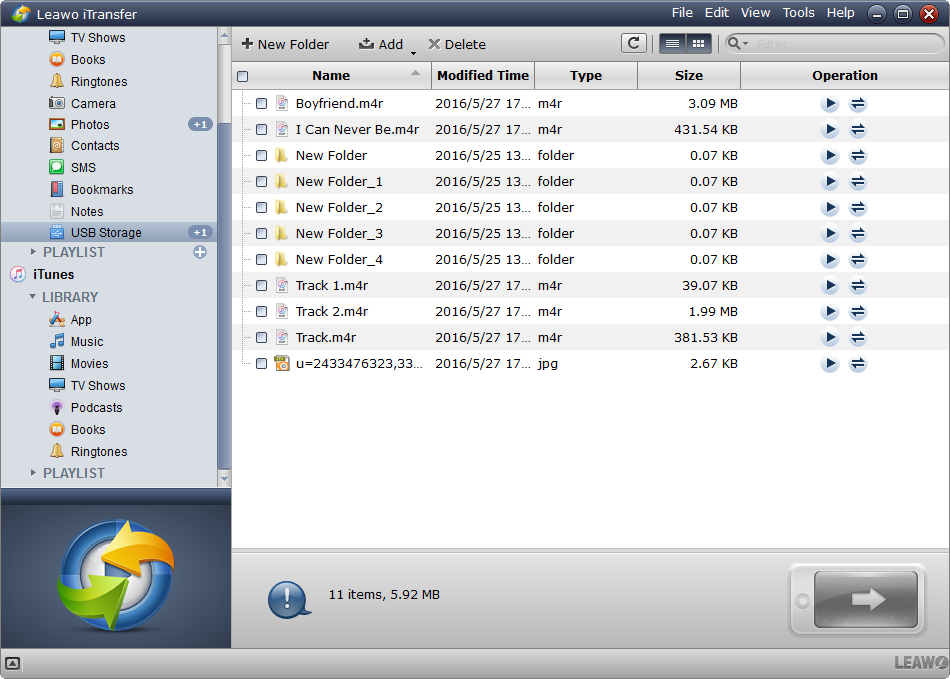Collapse the iTunes LIBRARY section
This screenshot has height=679, width=950.
coord(33,297)
